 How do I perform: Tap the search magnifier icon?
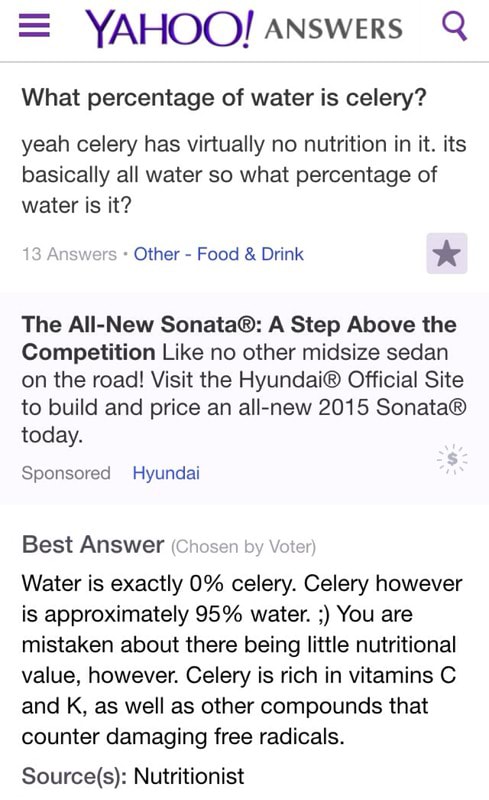pos(454,26)
